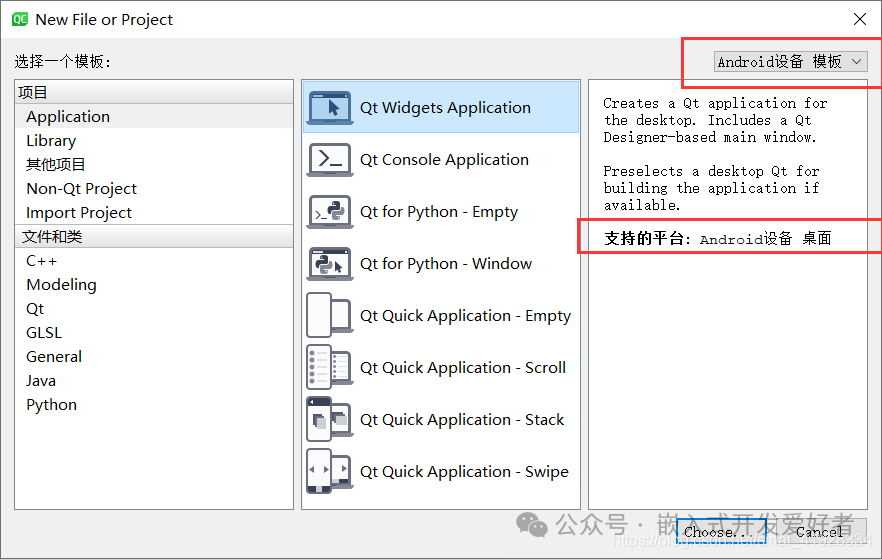Click the Qt for Python Empty icon

330,212
